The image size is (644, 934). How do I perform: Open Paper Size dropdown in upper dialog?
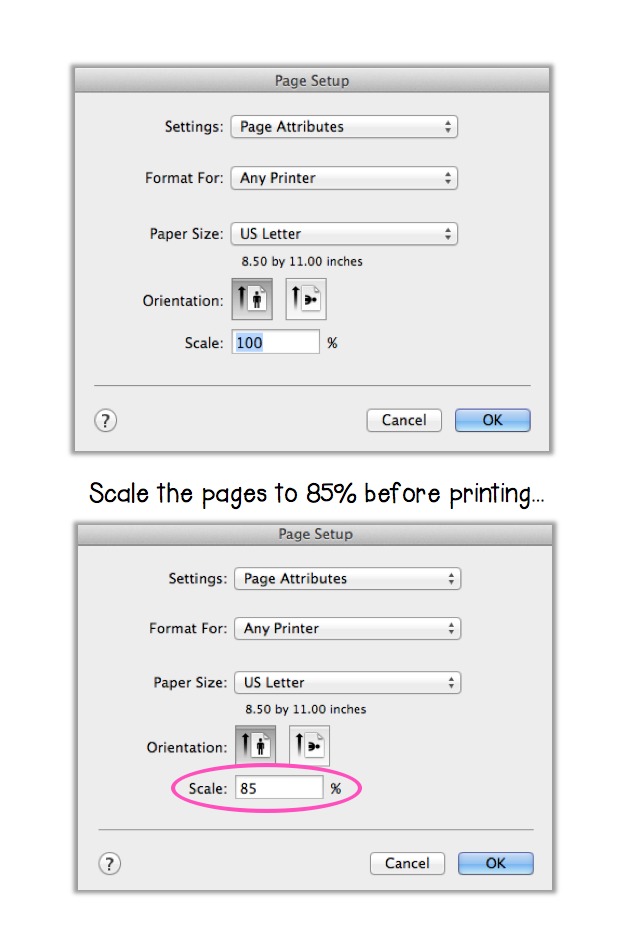[x=344, y=234]
